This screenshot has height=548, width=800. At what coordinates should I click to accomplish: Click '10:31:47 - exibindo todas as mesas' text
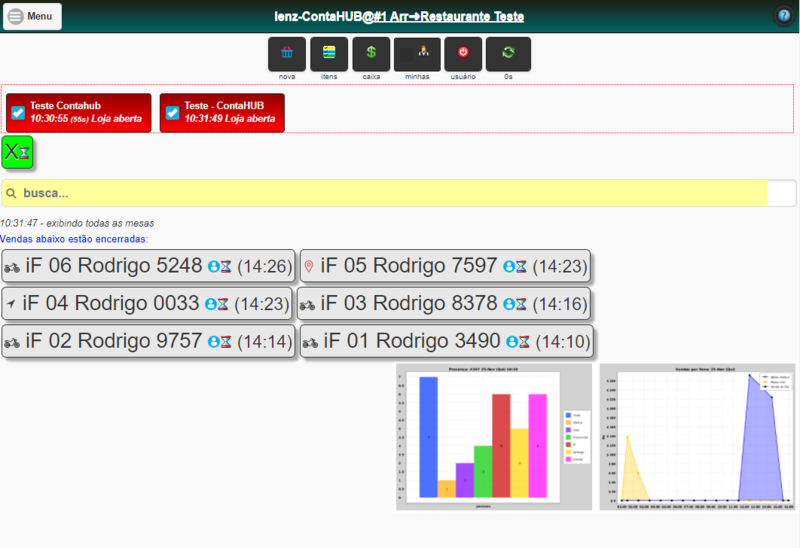point(77,223)
